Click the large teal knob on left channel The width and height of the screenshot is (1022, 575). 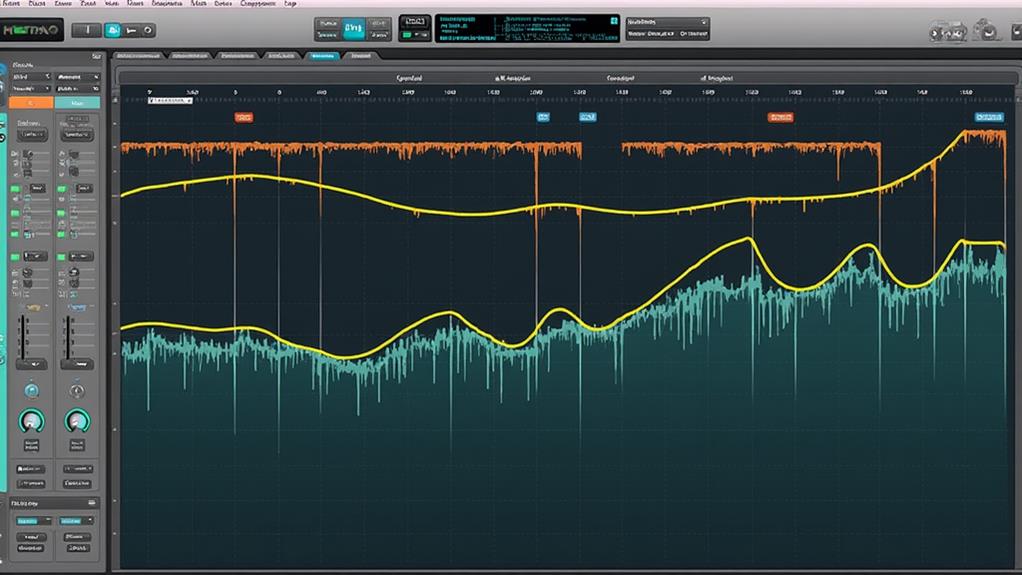point(31,421)
